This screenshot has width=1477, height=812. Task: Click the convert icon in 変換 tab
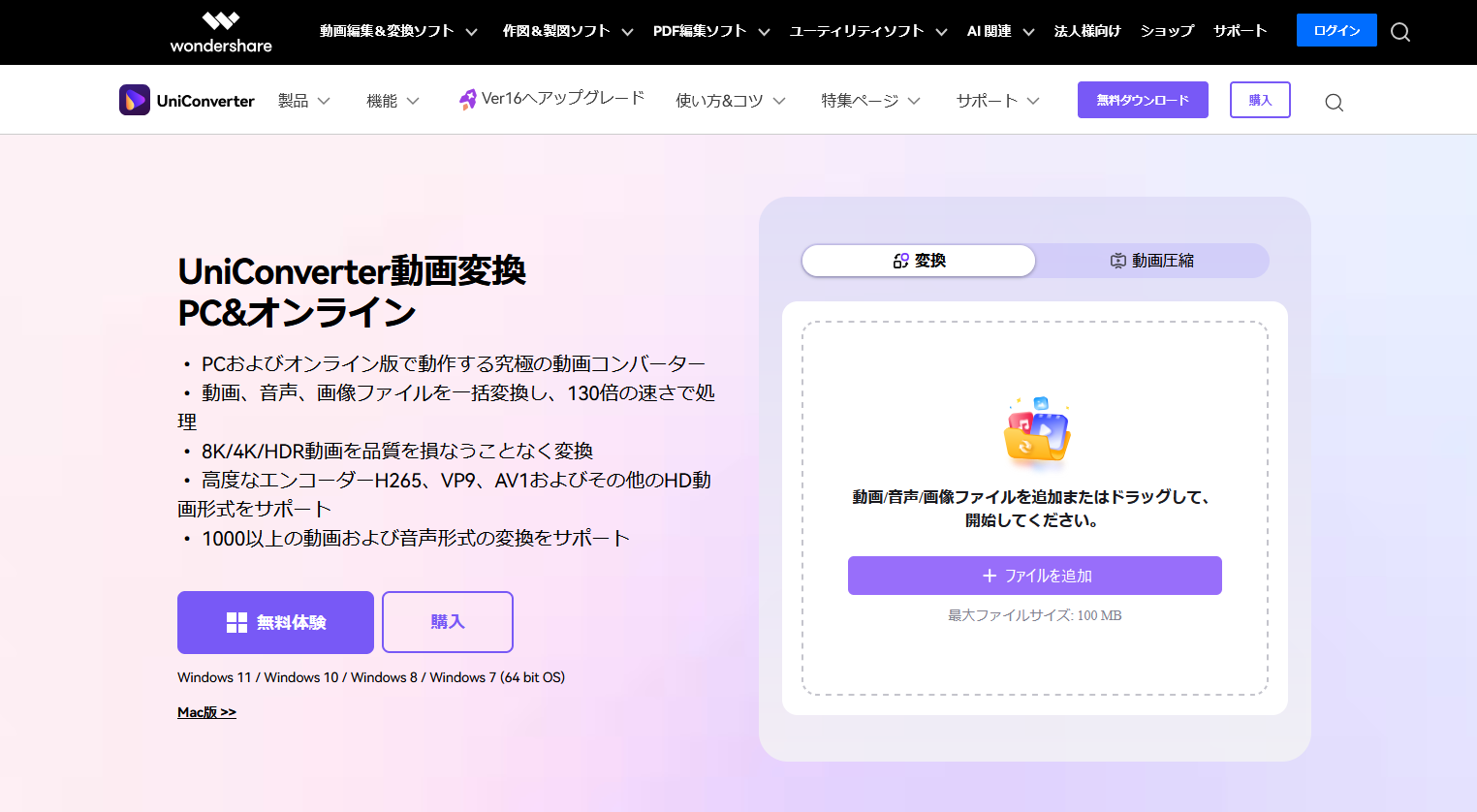[900, 261]
